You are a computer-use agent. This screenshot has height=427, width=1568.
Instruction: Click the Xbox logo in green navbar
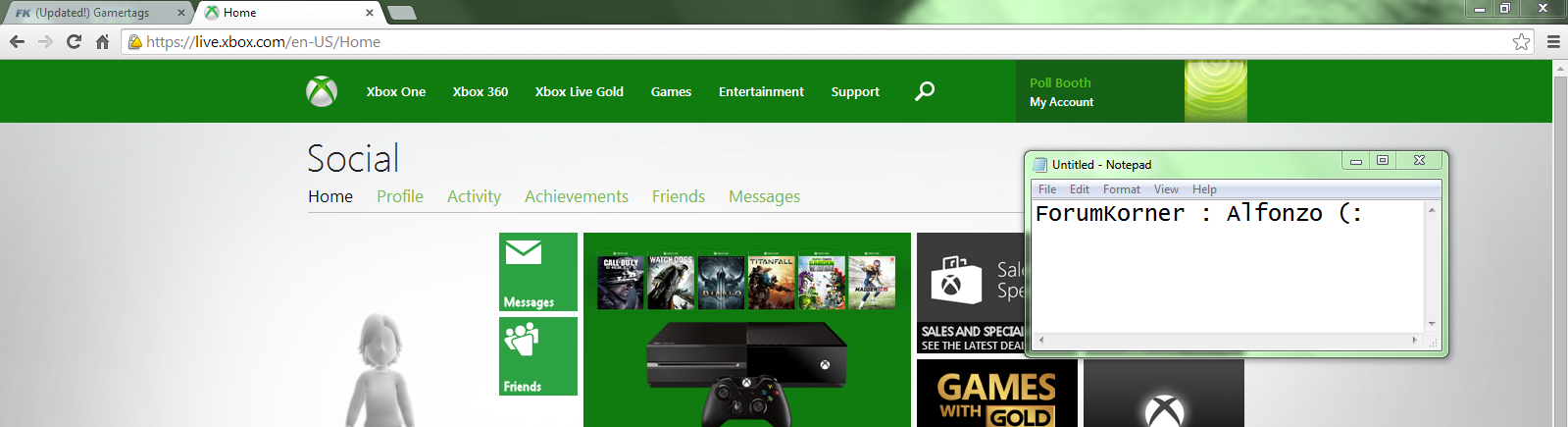[322, 91]
